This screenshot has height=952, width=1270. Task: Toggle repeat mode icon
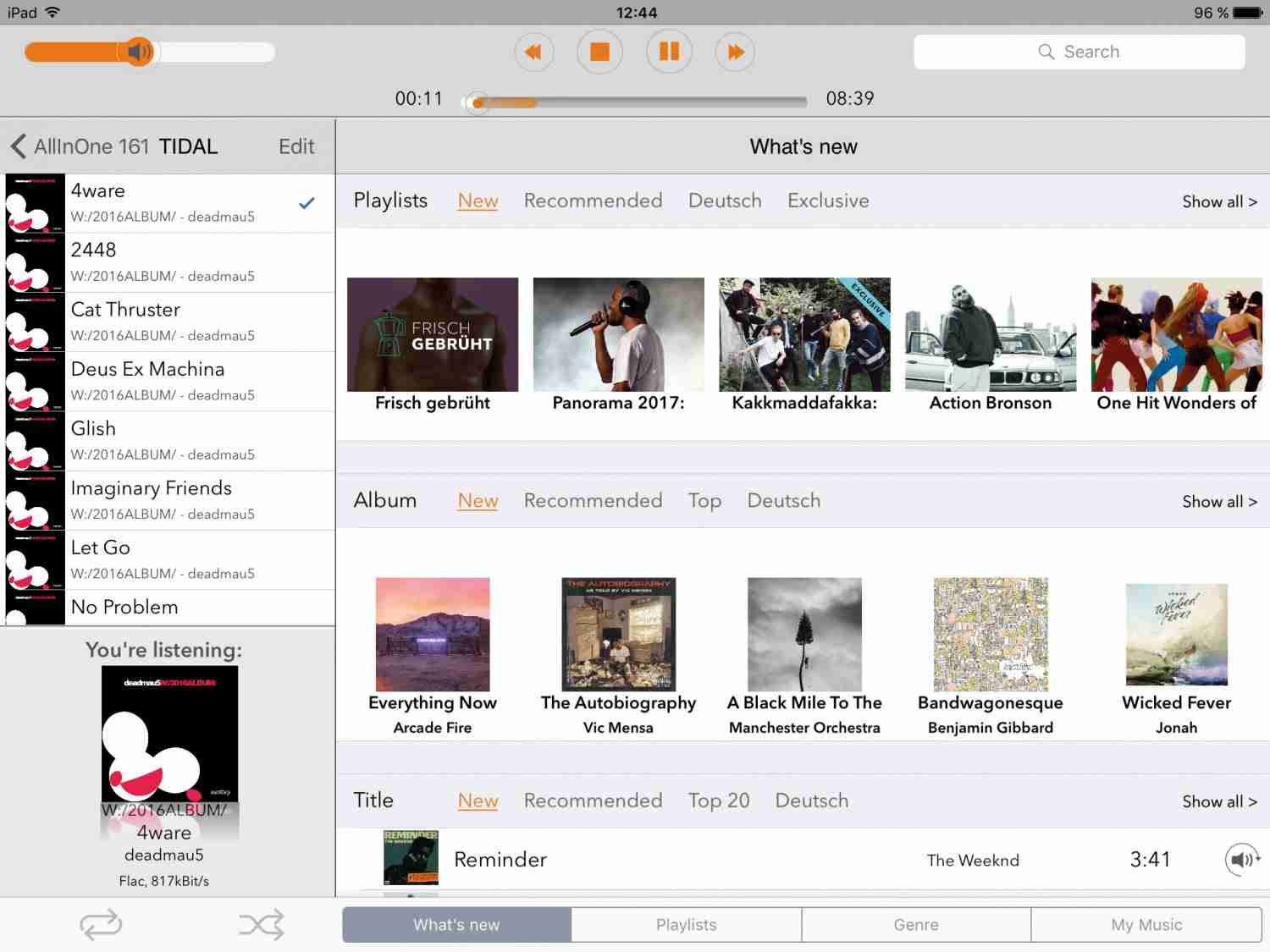pyautogui.click(x=101, y=924)
